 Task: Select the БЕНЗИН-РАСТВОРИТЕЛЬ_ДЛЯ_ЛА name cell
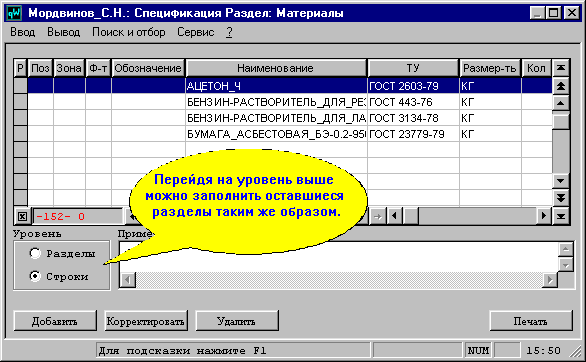coord(276,118)
